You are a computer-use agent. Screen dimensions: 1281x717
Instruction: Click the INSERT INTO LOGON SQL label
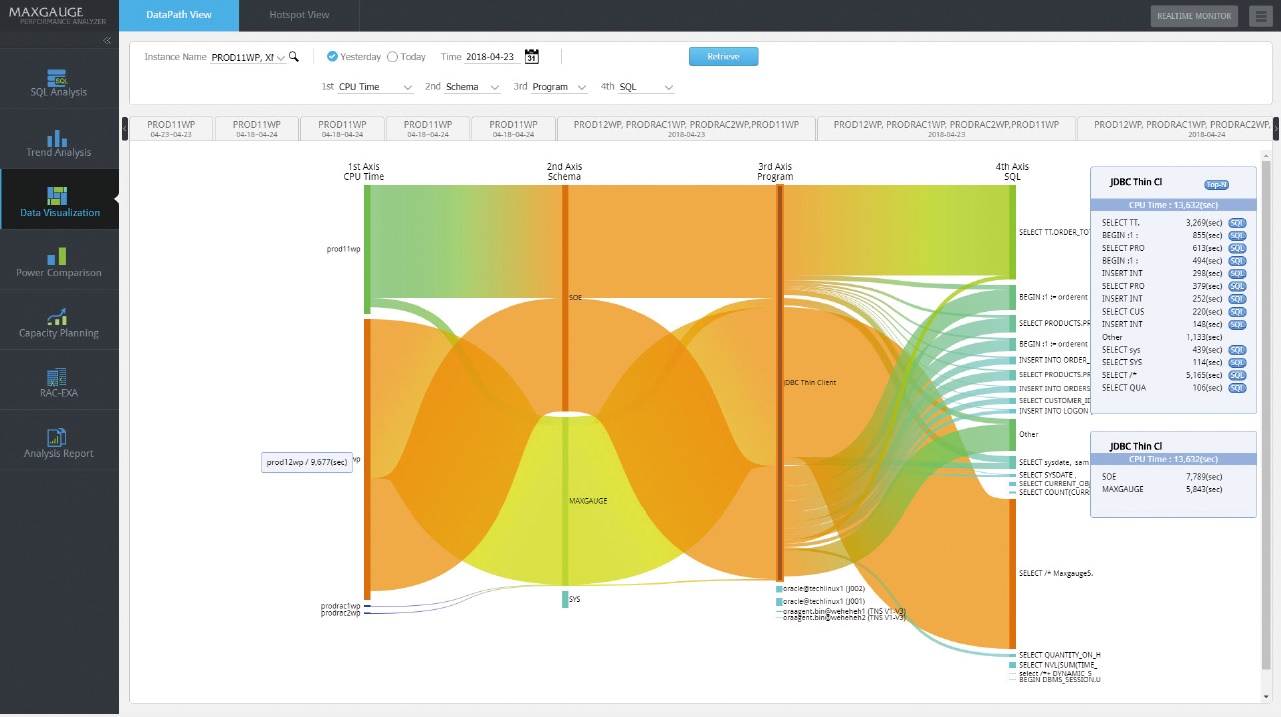click(x=1054, y=411)
